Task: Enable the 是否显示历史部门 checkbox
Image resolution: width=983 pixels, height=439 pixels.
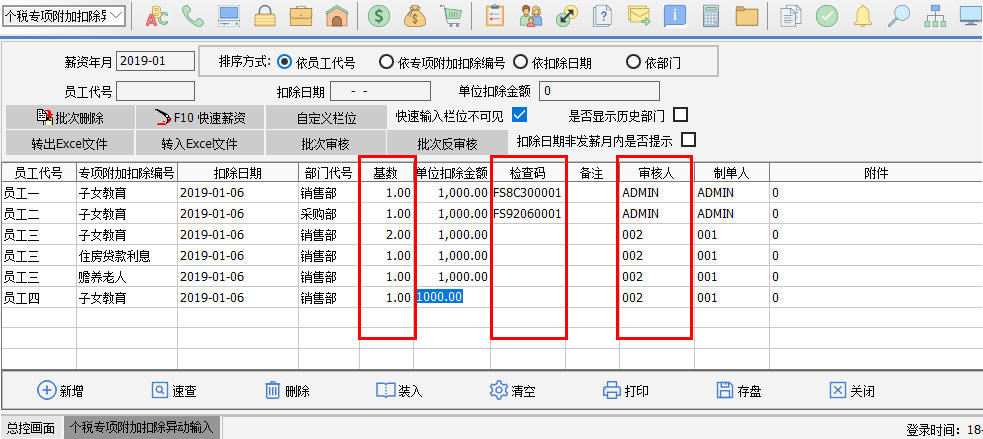Action: coord(681,114)
